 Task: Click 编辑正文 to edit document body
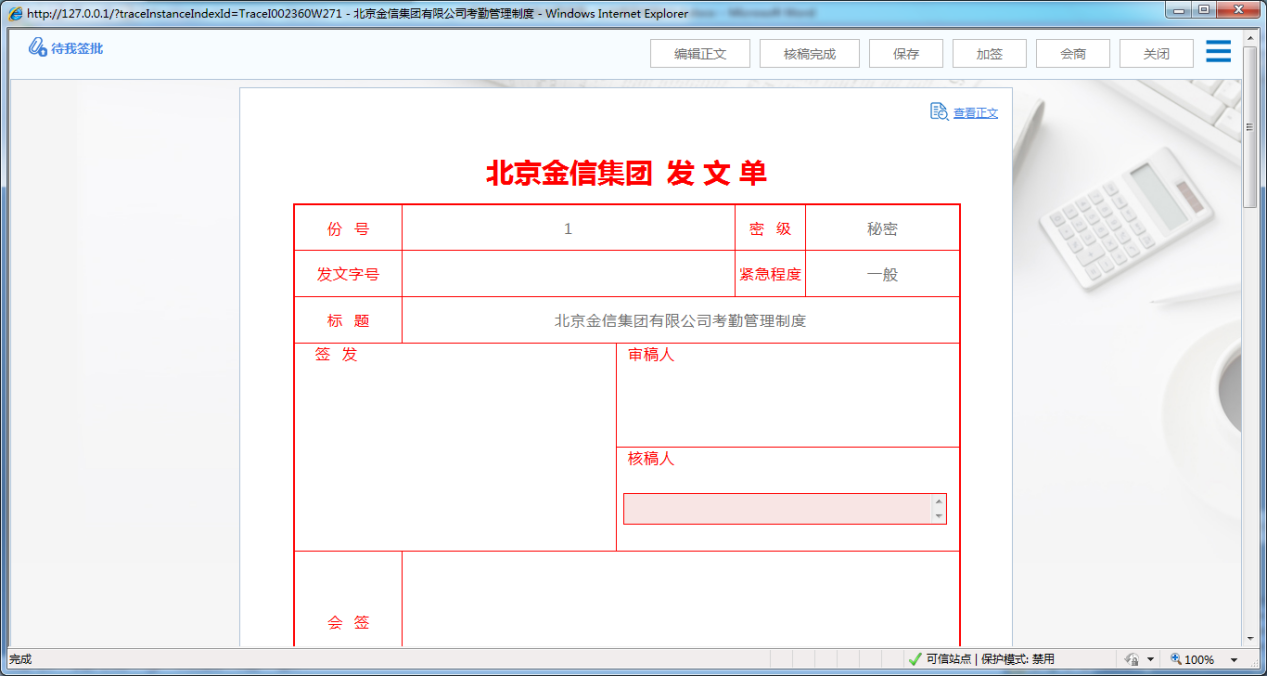(x=700, y=53)
